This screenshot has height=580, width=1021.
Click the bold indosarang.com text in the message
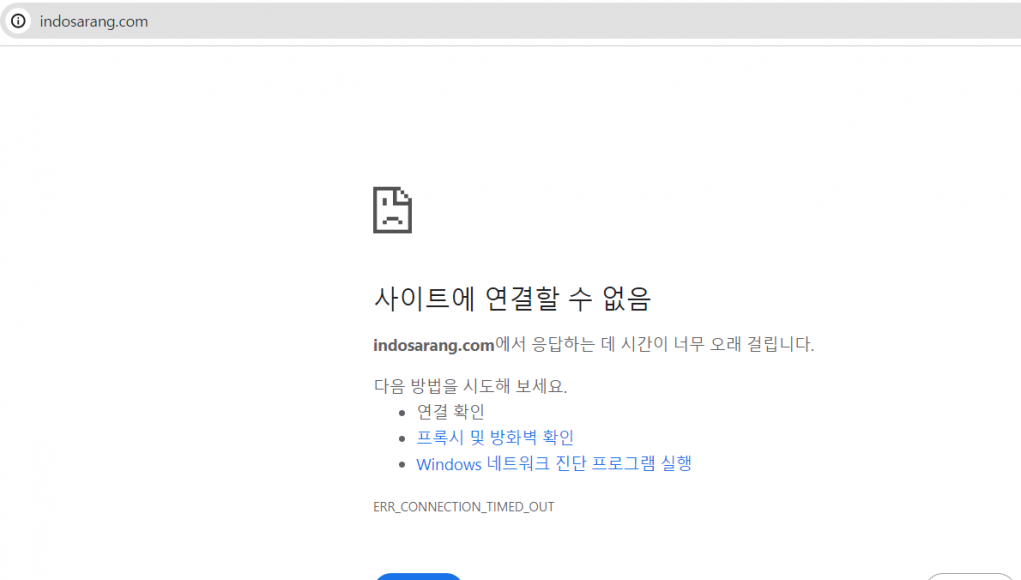click(434, 345)
